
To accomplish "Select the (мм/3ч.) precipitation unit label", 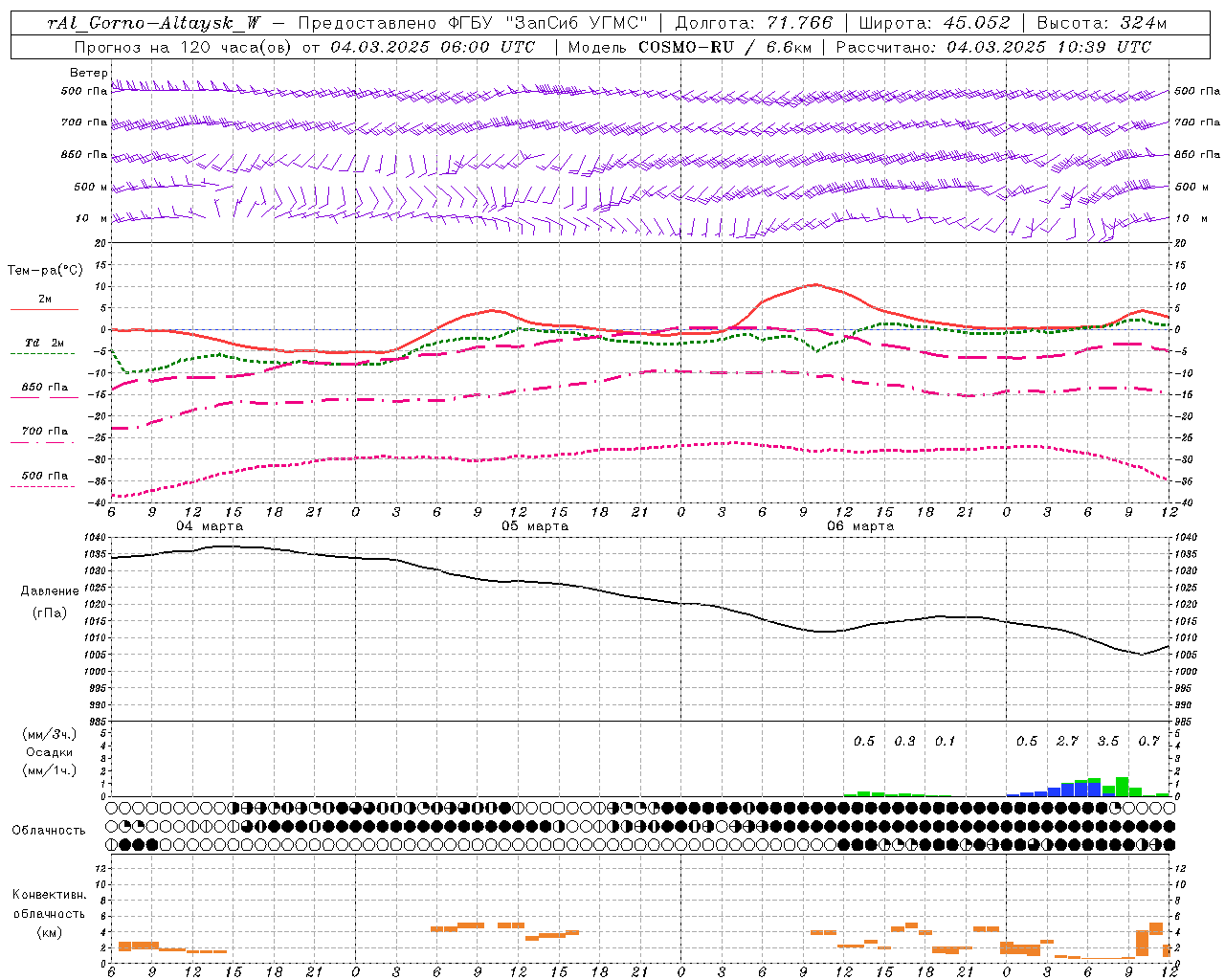I will pyautogui.click(x=50, y=735).
